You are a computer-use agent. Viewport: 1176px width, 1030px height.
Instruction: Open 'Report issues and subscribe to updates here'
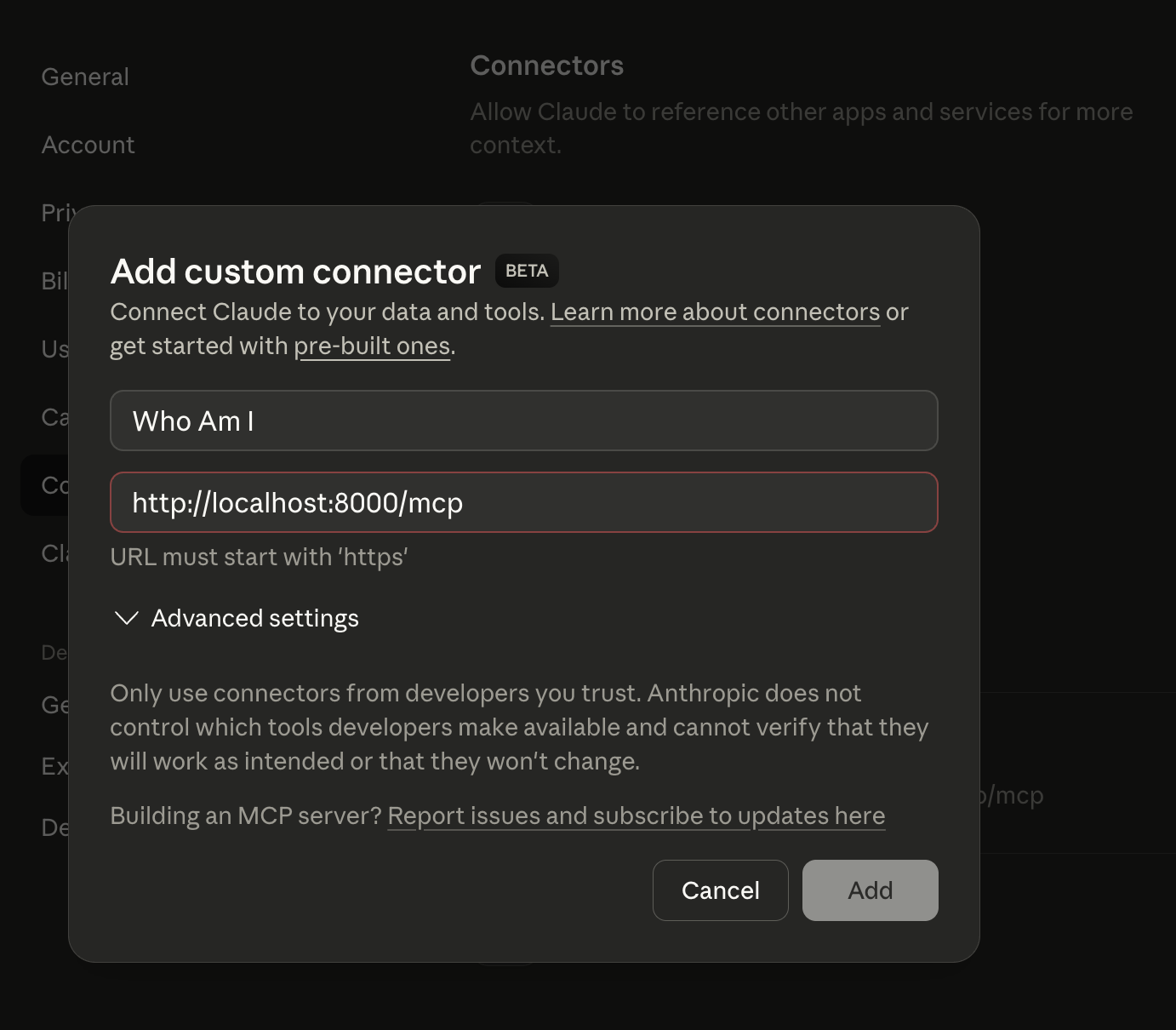[637, 815]
